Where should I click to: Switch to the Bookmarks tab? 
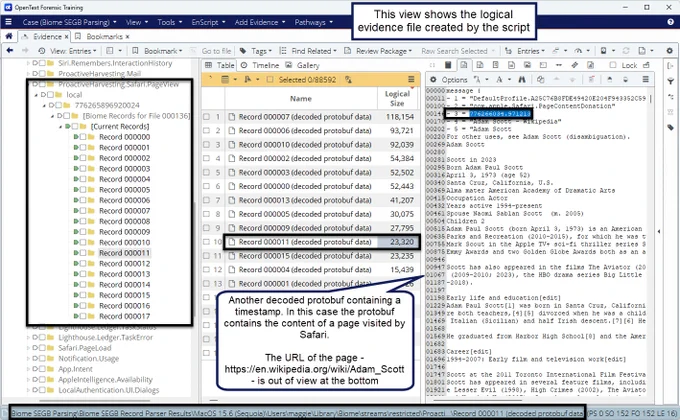tap(104, 36)
